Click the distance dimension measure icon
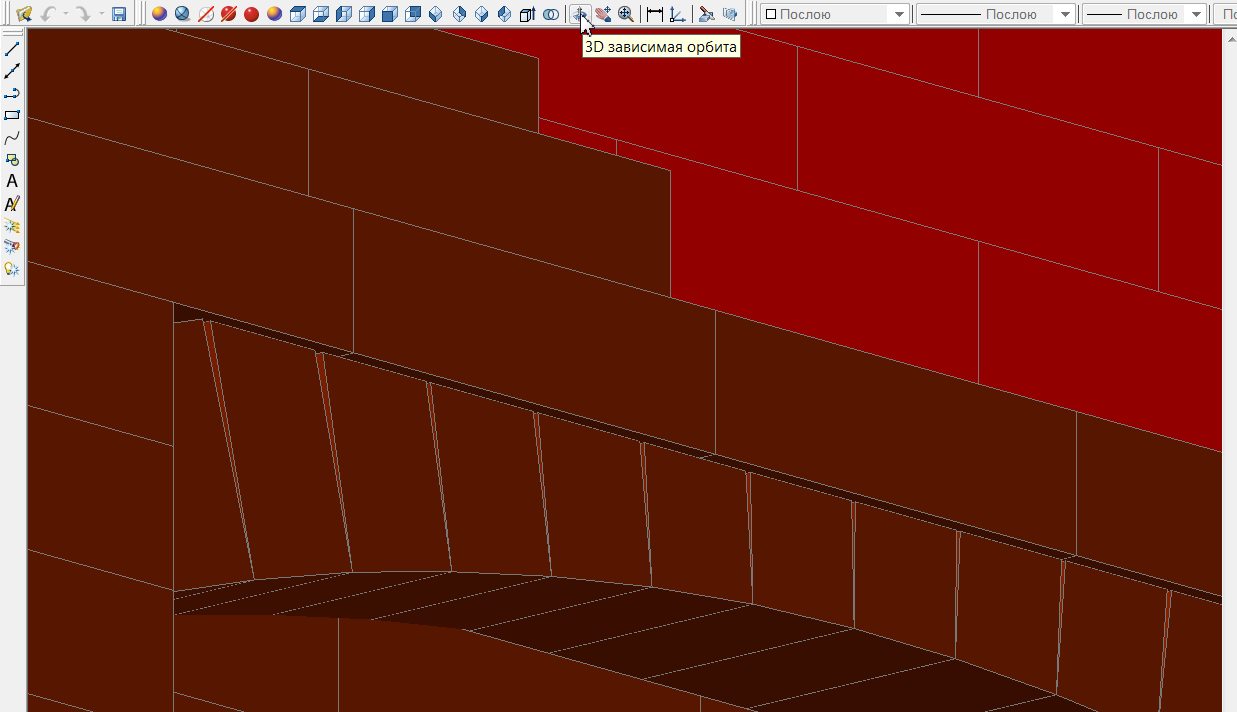This screenshot has width=1237, height=712. 655,14
